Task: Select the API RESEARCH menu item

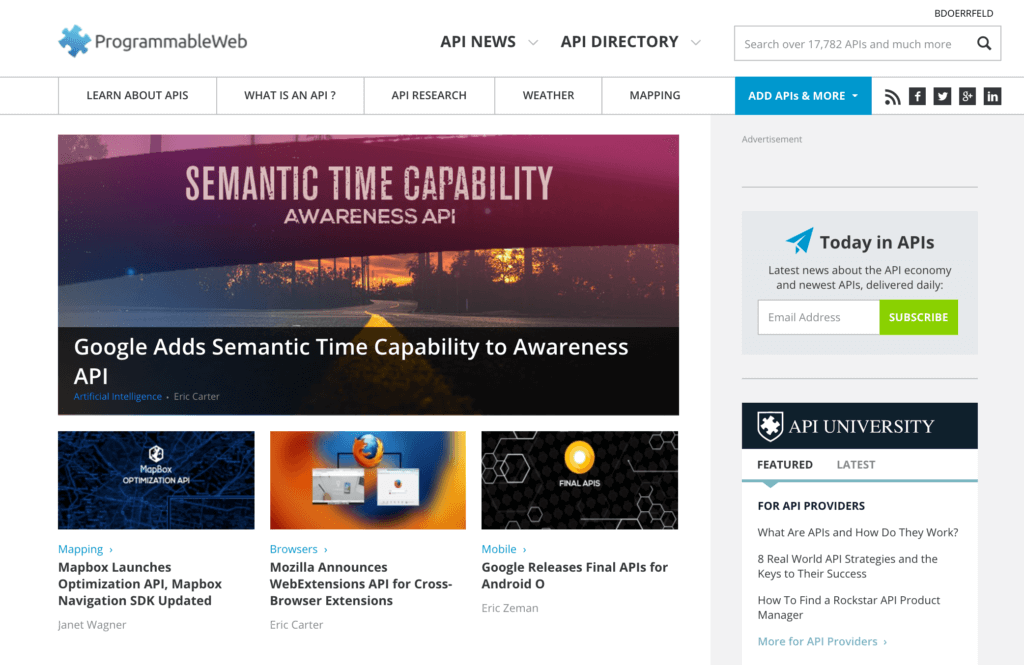Action: tap(429, 95)
